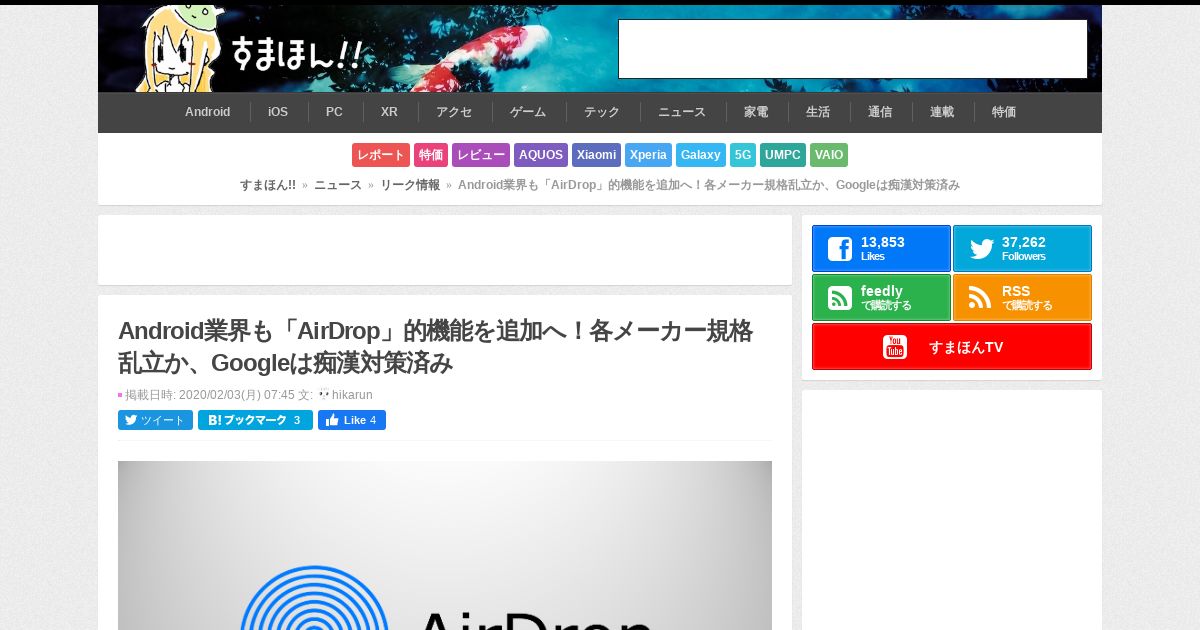Open the 家電 menu item
This screenshot has width=1200, height=630.
(756, 112)
